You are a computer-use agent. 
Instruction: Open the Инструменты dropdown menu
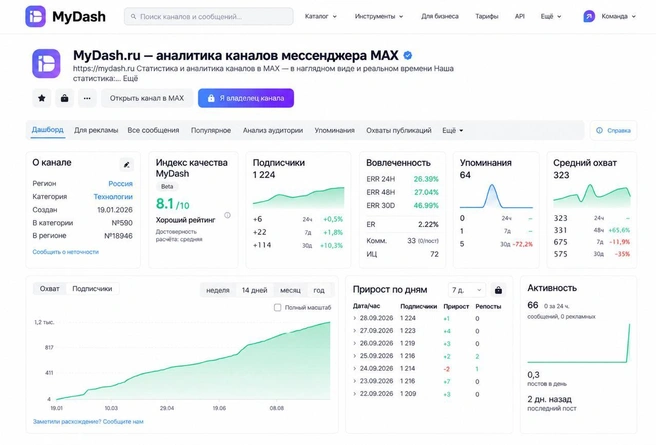(x=379, y=16)
